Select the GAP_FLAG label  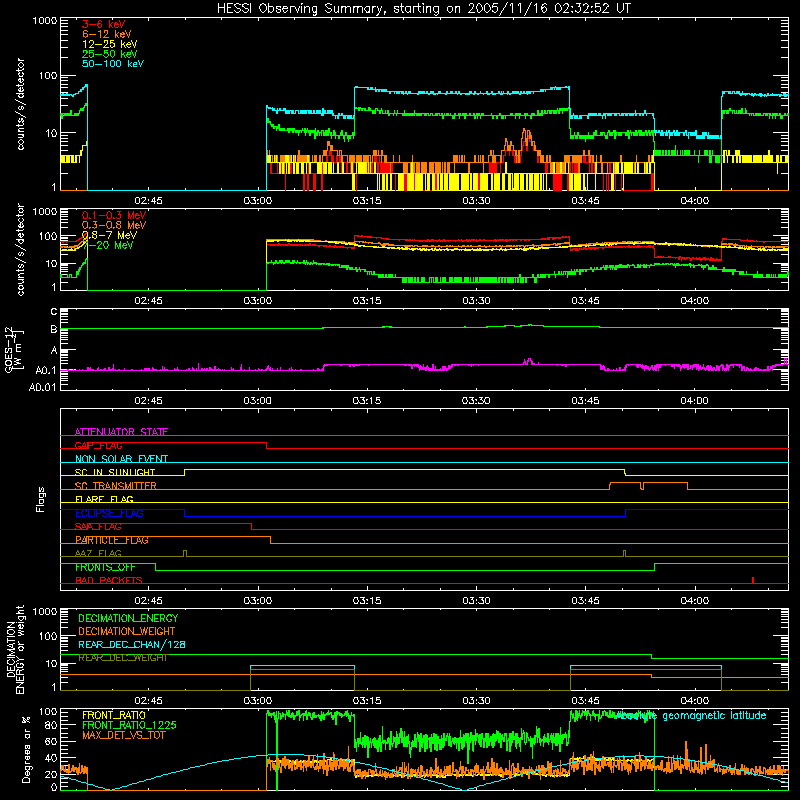coord(98,445)
